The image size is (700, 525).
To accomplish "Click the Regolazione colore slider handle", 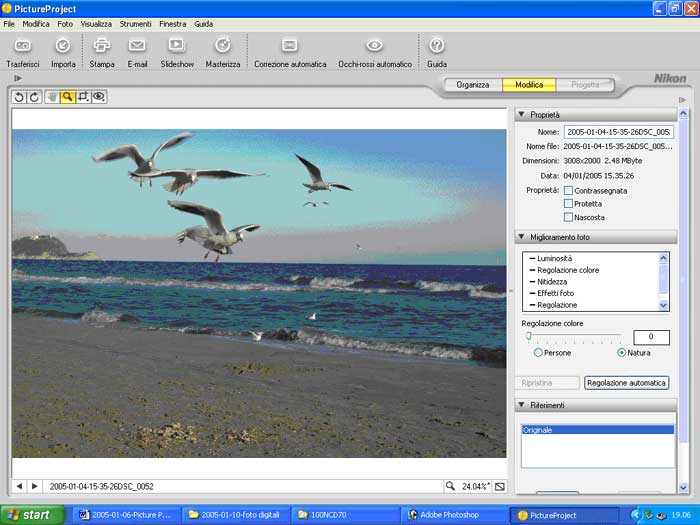I will 528,337.
